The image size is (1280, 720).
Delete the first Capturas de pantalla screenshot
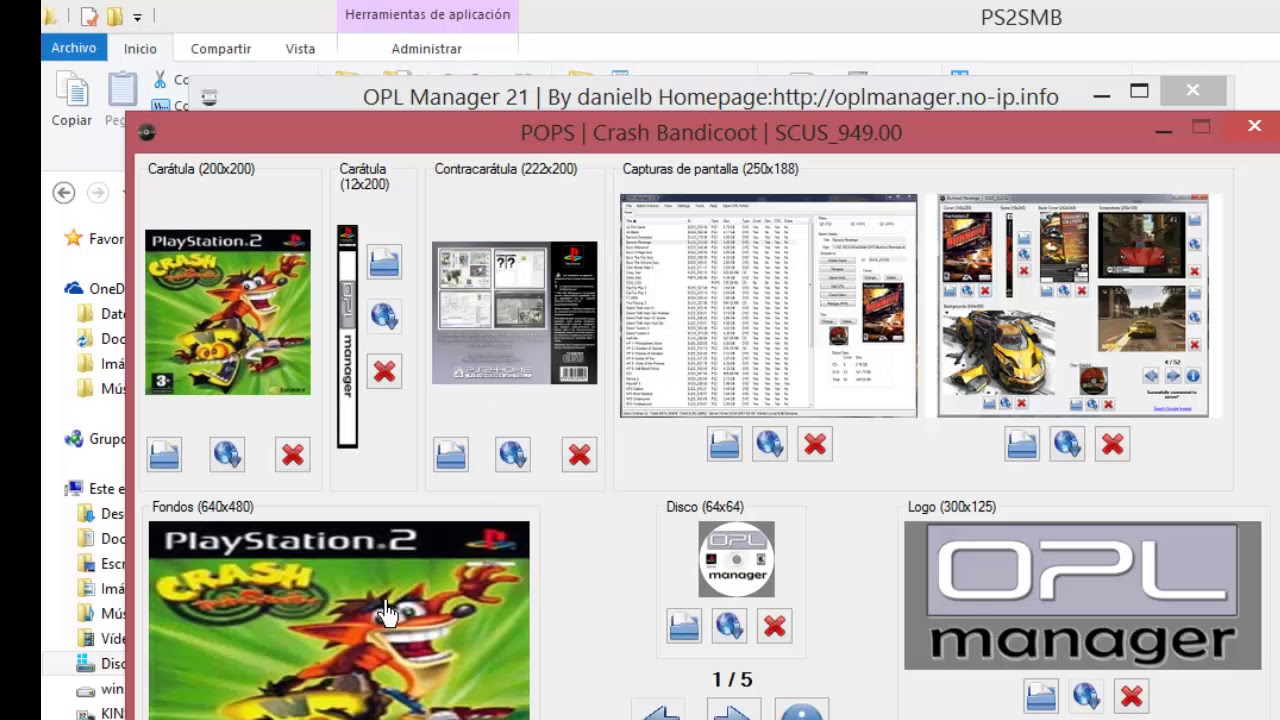(815, 444)
